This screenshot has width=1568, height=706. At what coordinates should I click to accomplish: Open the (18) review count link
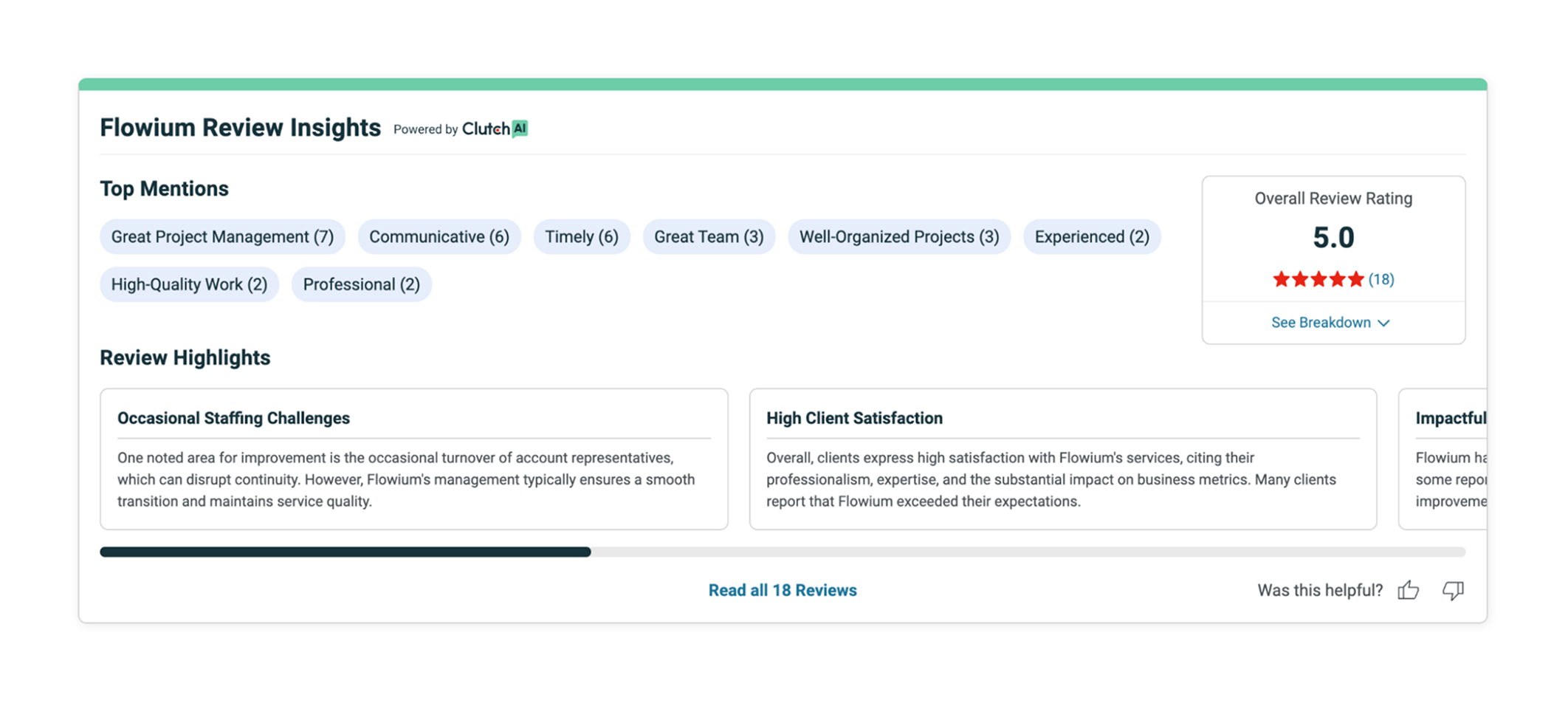[x=1381, y=279]
